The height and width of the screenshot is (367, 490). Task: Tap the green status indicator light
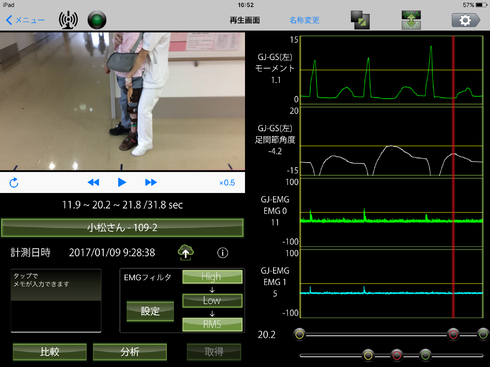tap(97, 20)
